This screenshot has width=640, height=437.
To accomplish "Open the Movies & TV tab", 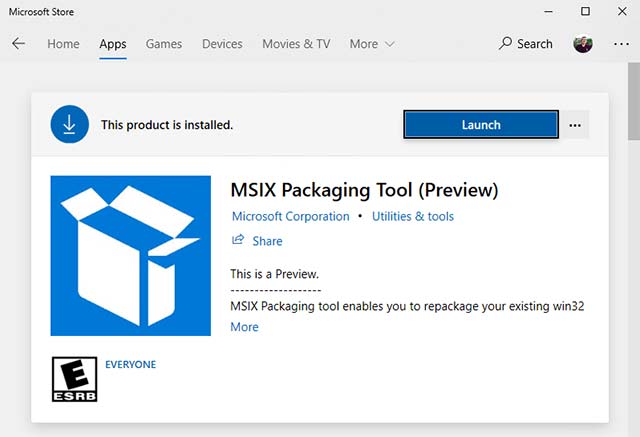I will point(296,44).
